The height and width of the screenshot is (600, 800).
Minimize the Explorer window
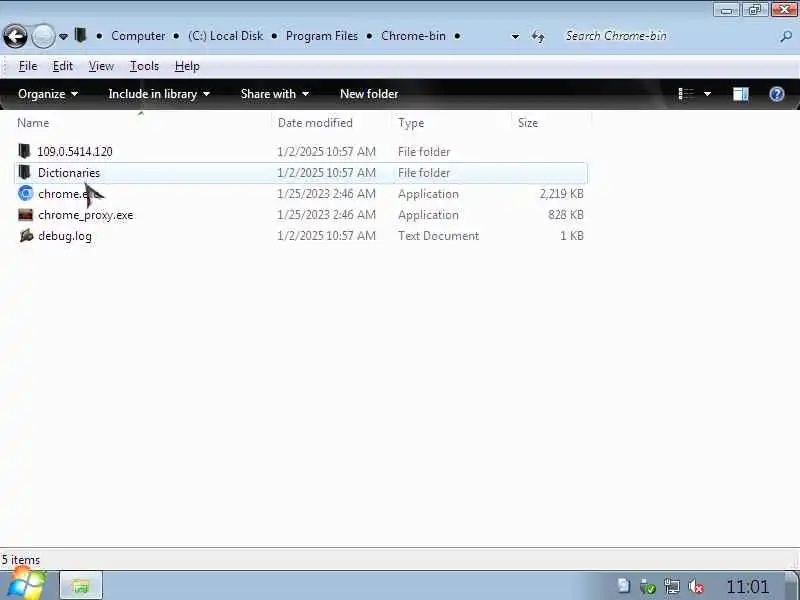point(727,10)
